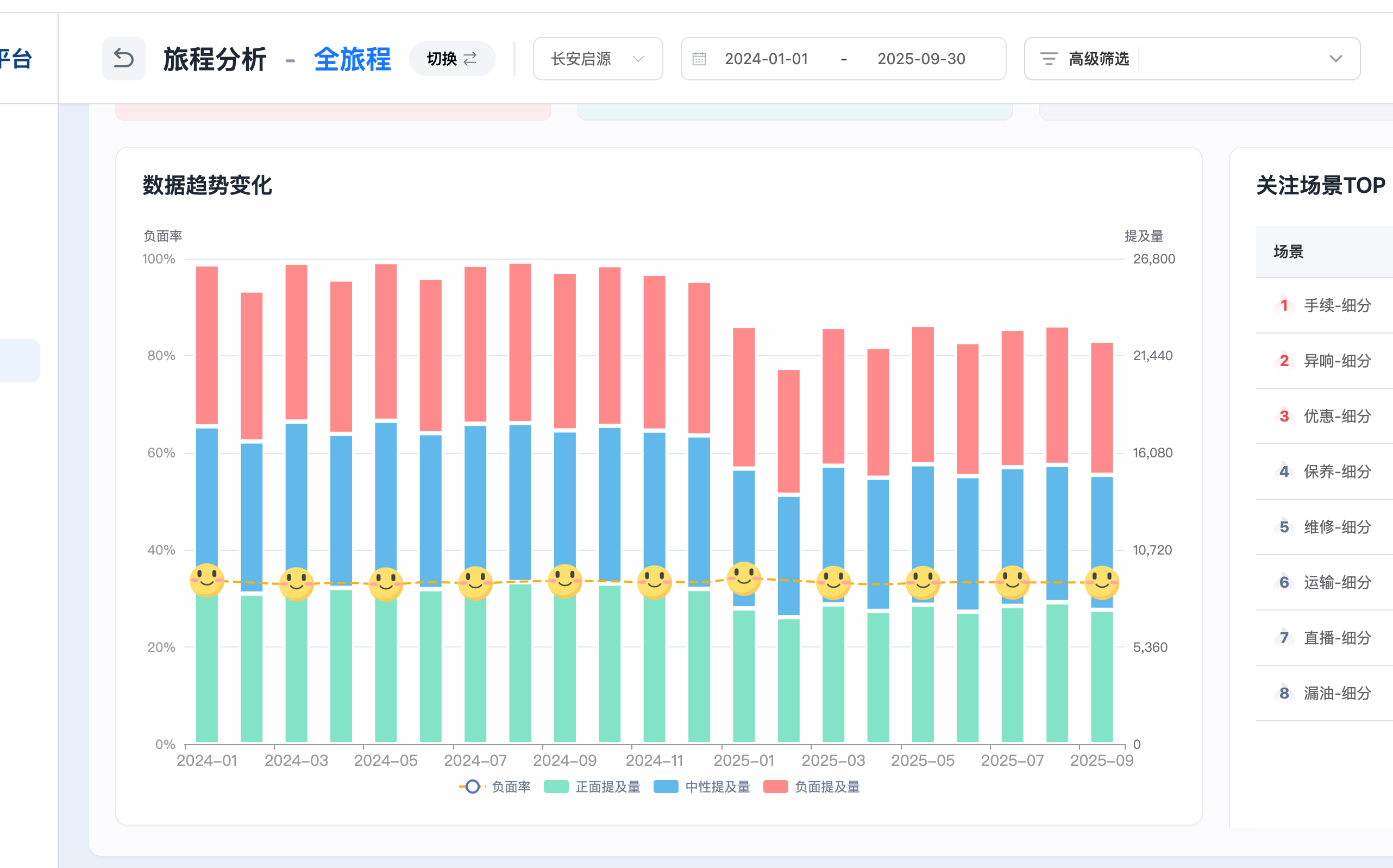Screen dimensions: 1393x868
Task: Select the 异响-细分 scene row
Action: (x=1336, y=361)
